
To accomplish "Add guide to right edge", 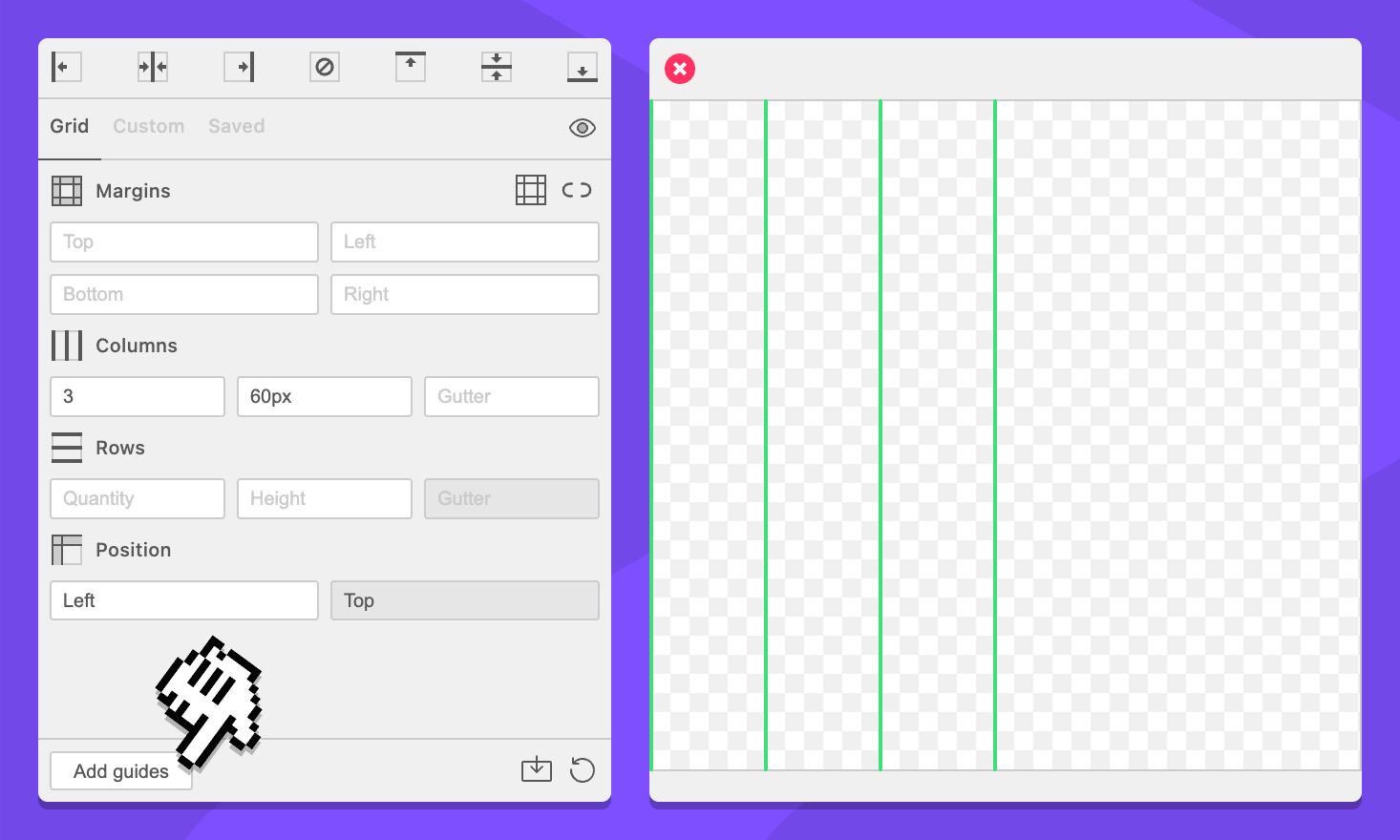I will [x=239, y=67].
